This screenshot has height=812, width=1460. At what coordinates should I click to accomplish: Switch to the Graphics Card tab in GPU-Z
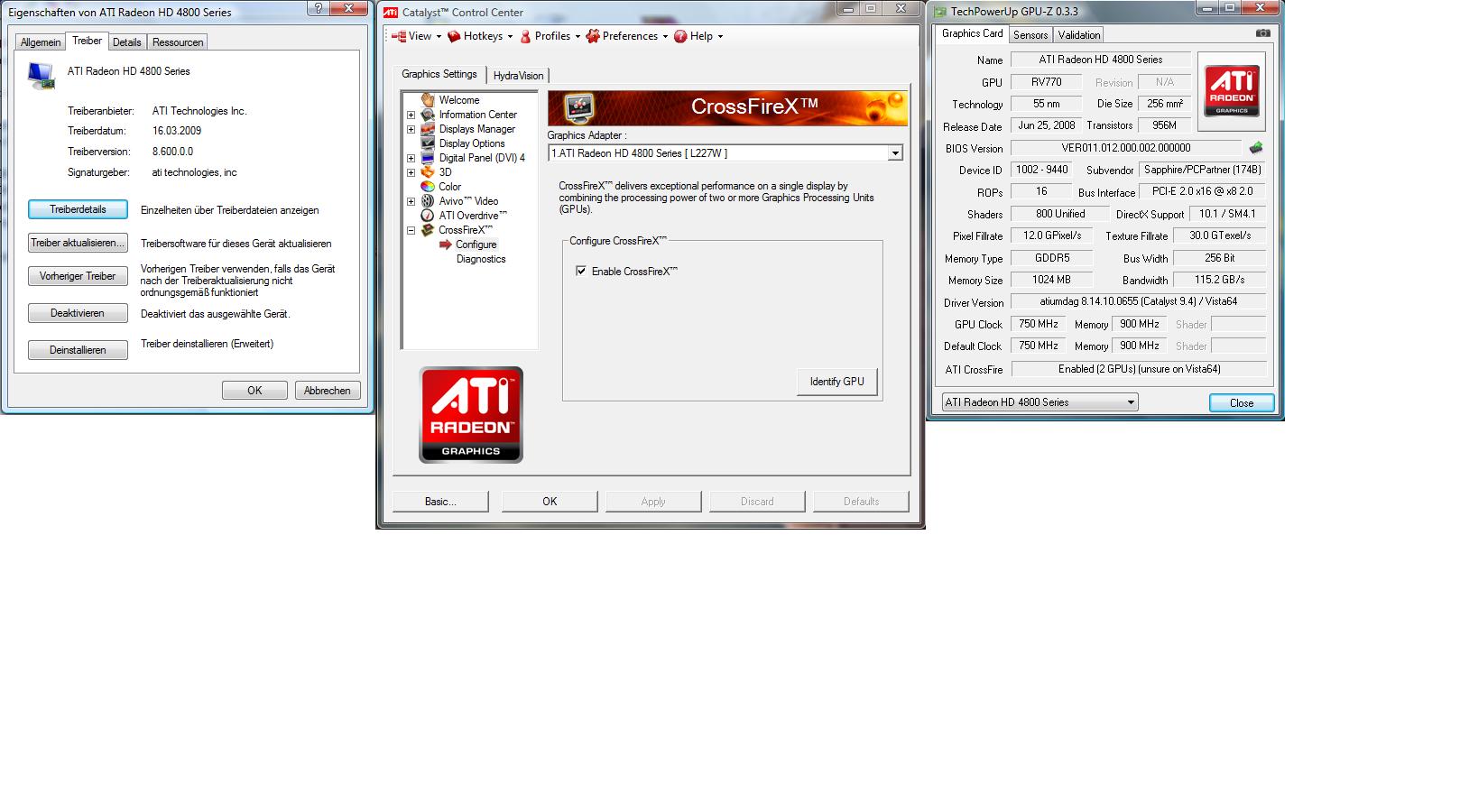(x=972, y=34)
